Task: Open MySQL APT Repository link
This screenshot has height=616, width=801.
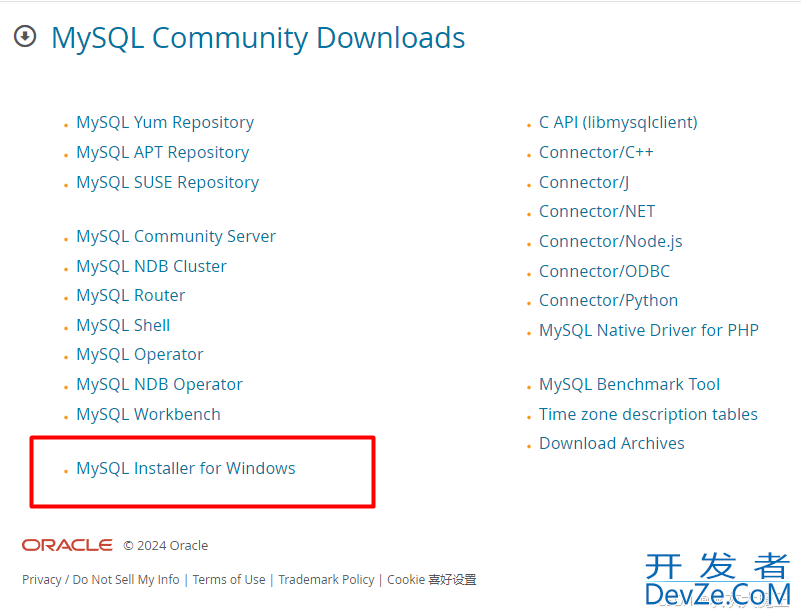Action: click(162, 153)
